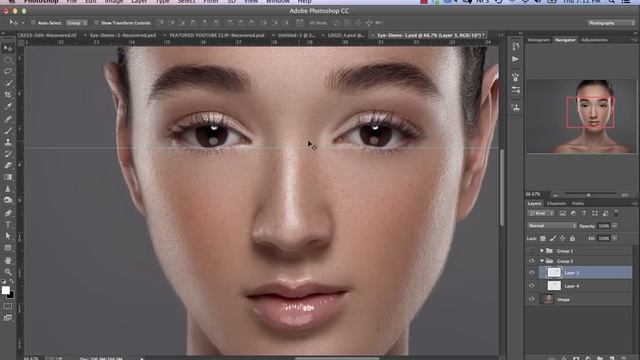Select the Type tool
The width and height of the screenshot is (640, 360).
point(8,224)
